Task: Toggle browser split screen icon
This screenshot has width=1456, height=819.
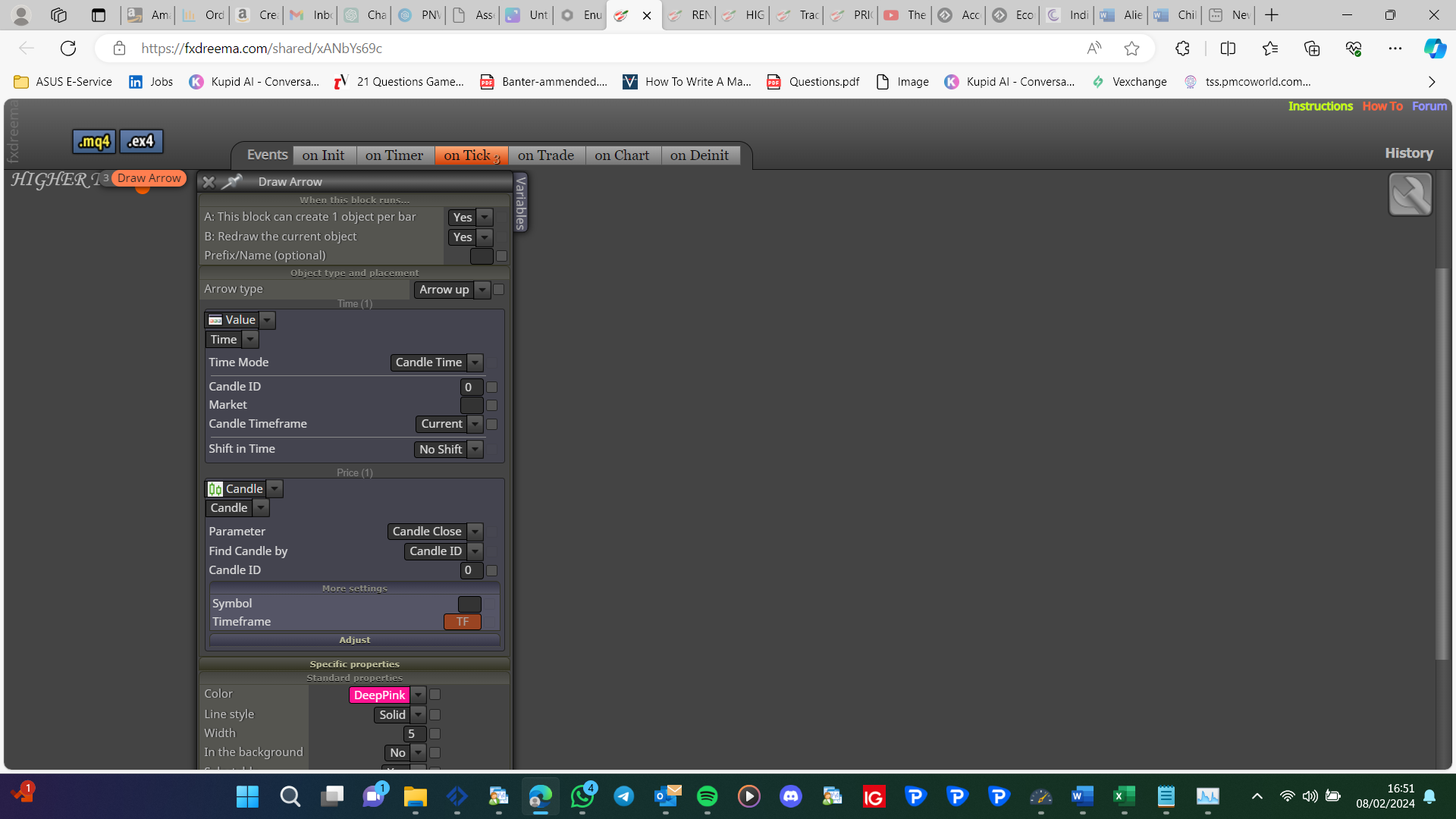Action: tap(1228, 49)
